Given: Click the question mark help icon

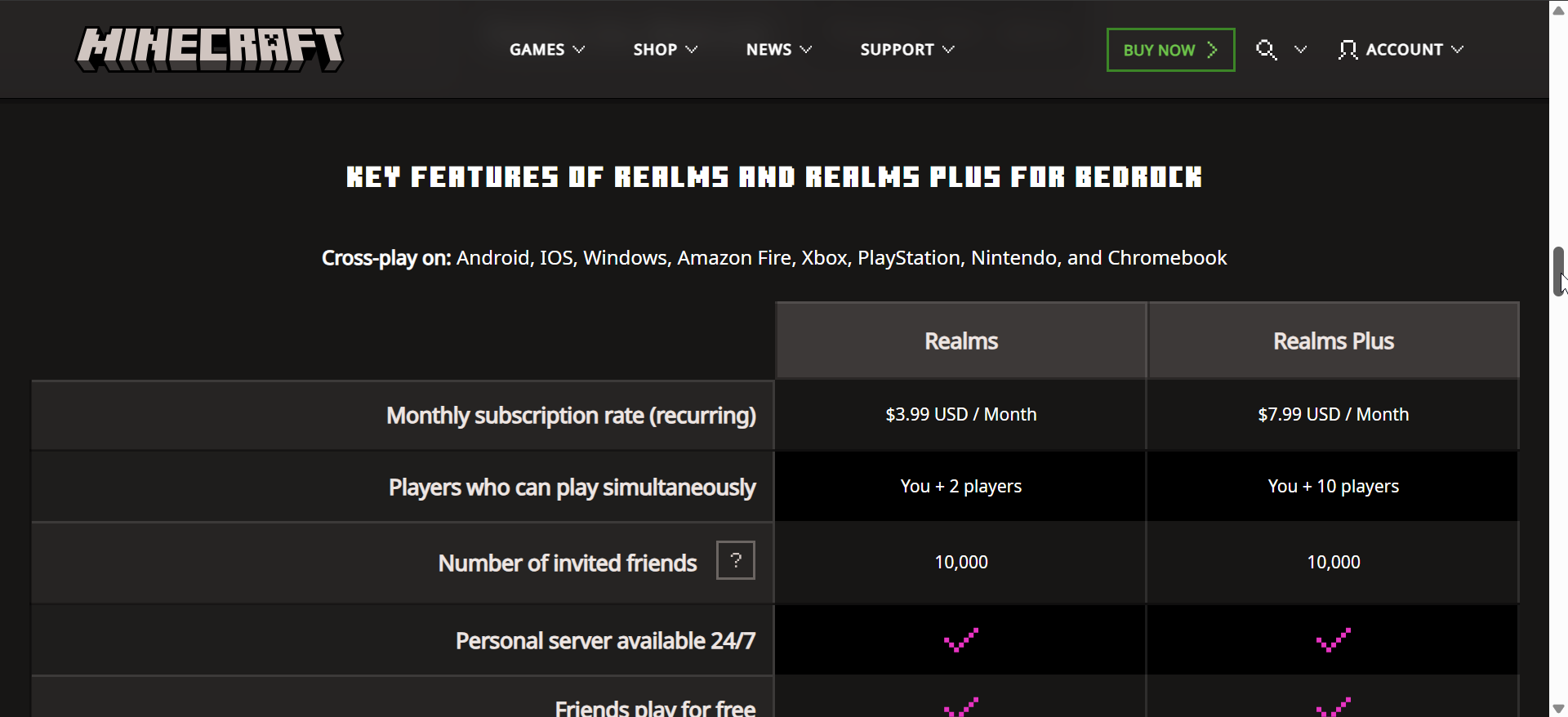Looking at the screenshot, I should [735, 560].
